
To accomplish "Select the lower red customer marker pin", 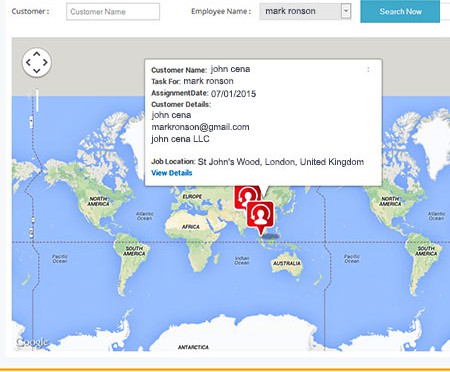I will (260, 217).
